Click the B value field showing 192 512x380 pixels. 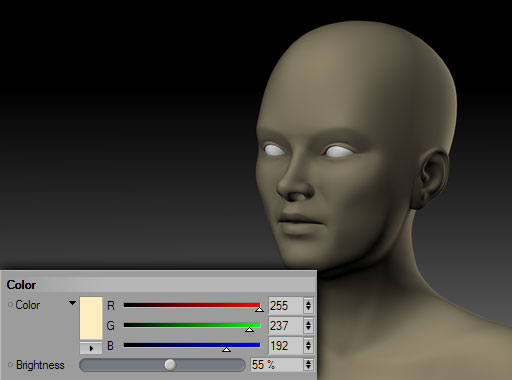tap(286, 346)
